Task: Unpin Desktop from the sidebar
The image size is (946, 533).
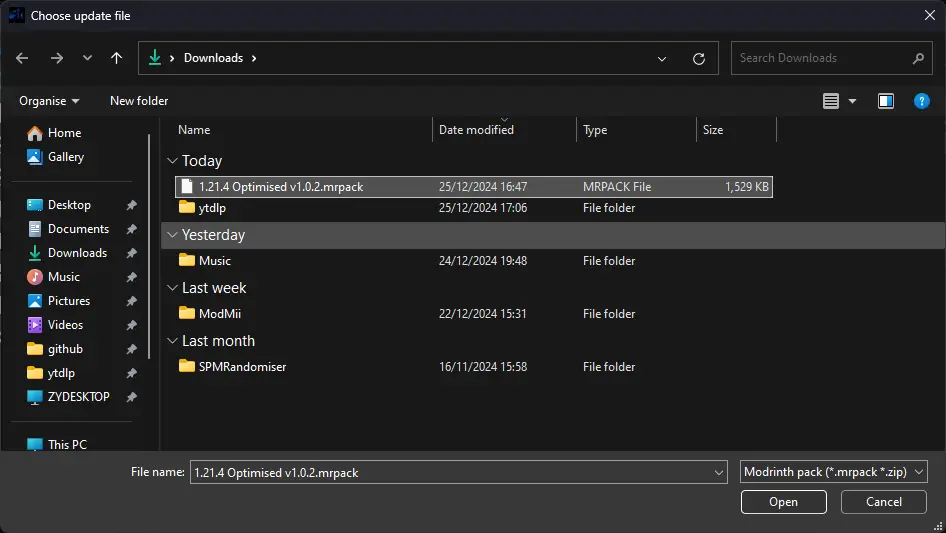Action: (131, 205)
